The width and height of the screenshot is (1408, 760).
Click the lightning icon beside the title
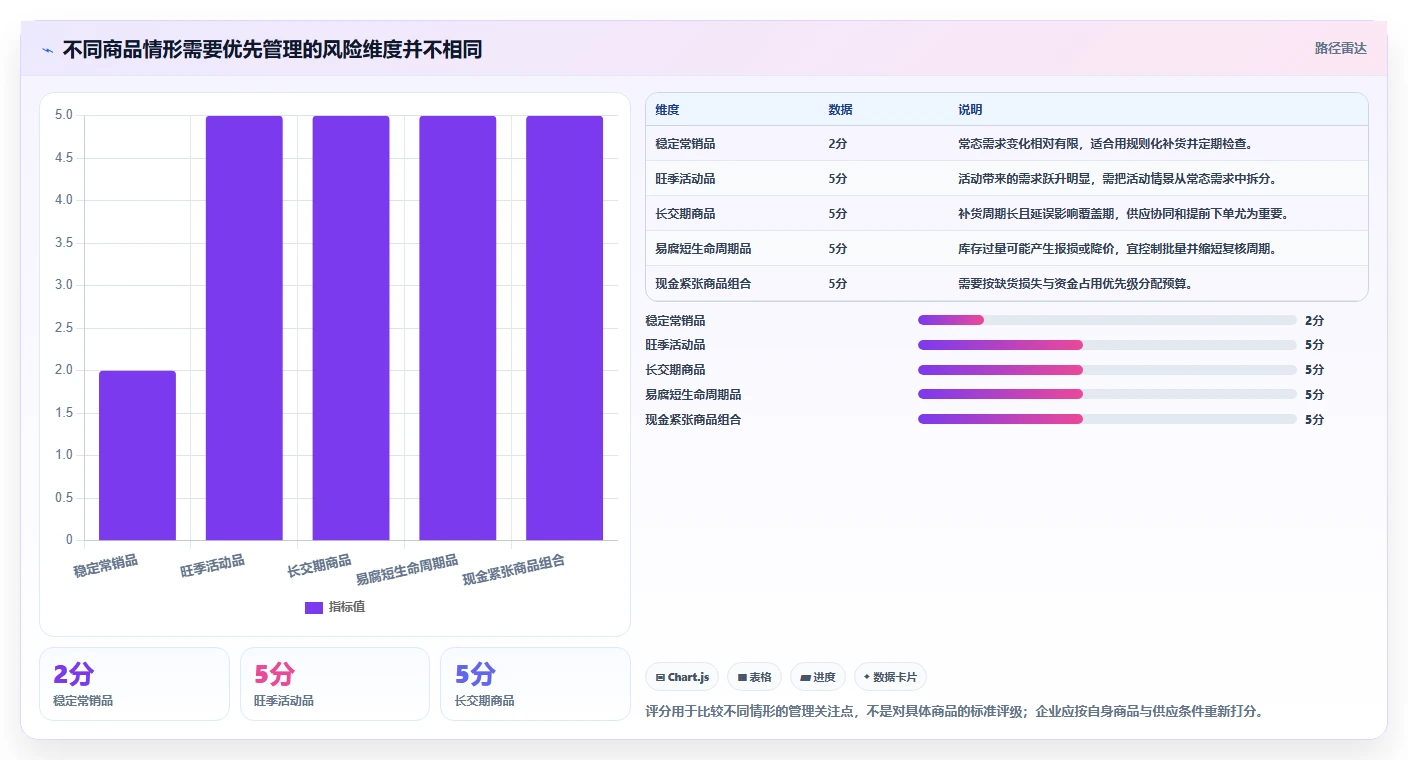tap(48, 50)
